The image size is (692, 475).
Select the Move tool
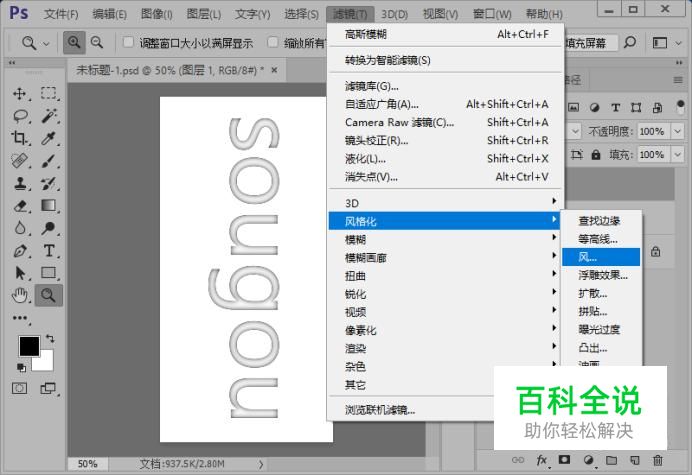pyautogui.click(x=19, y=94)
